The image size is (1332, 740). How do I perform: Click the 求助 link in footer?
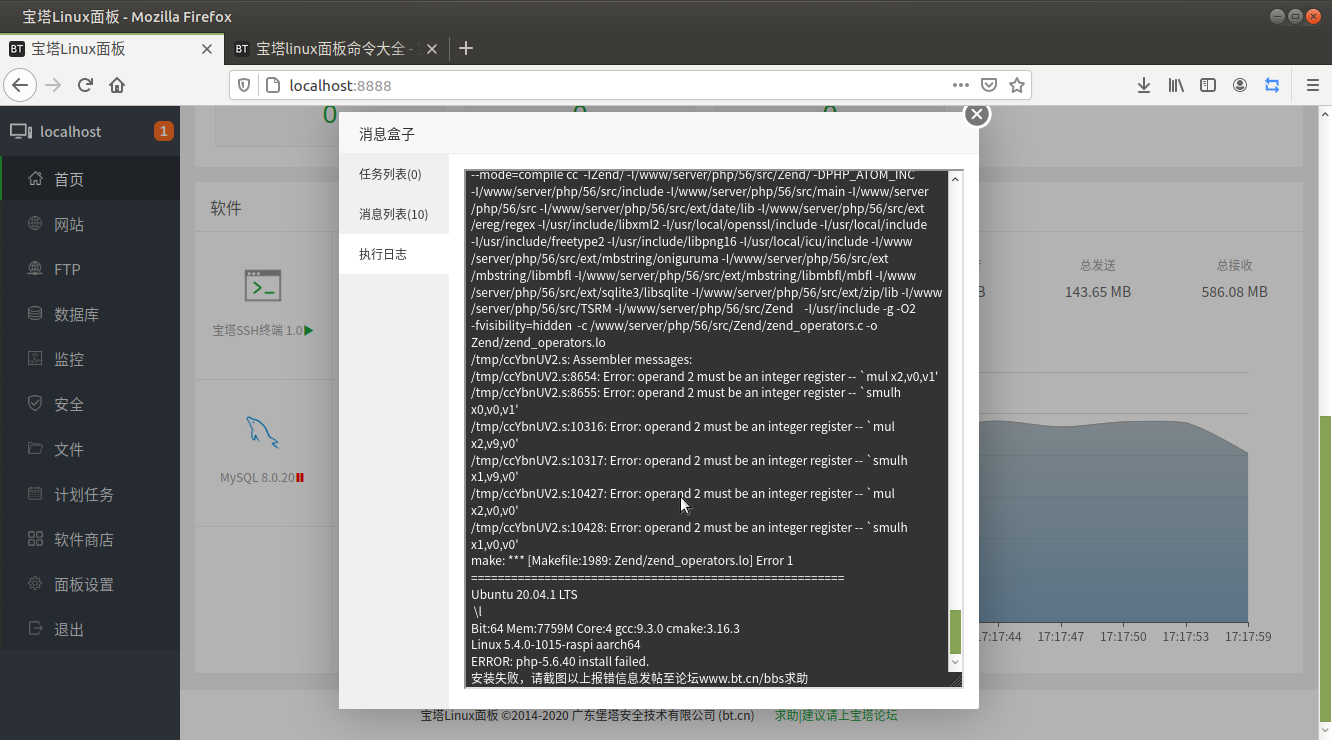coord(786,715)
